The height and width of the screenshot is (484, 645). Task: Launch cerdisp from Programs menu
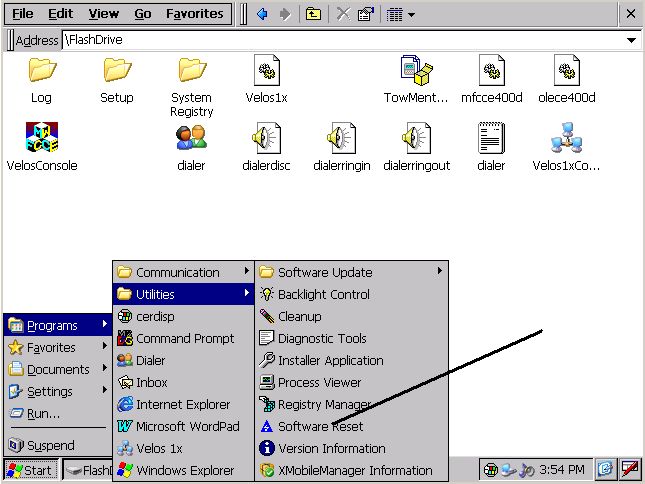183,316
